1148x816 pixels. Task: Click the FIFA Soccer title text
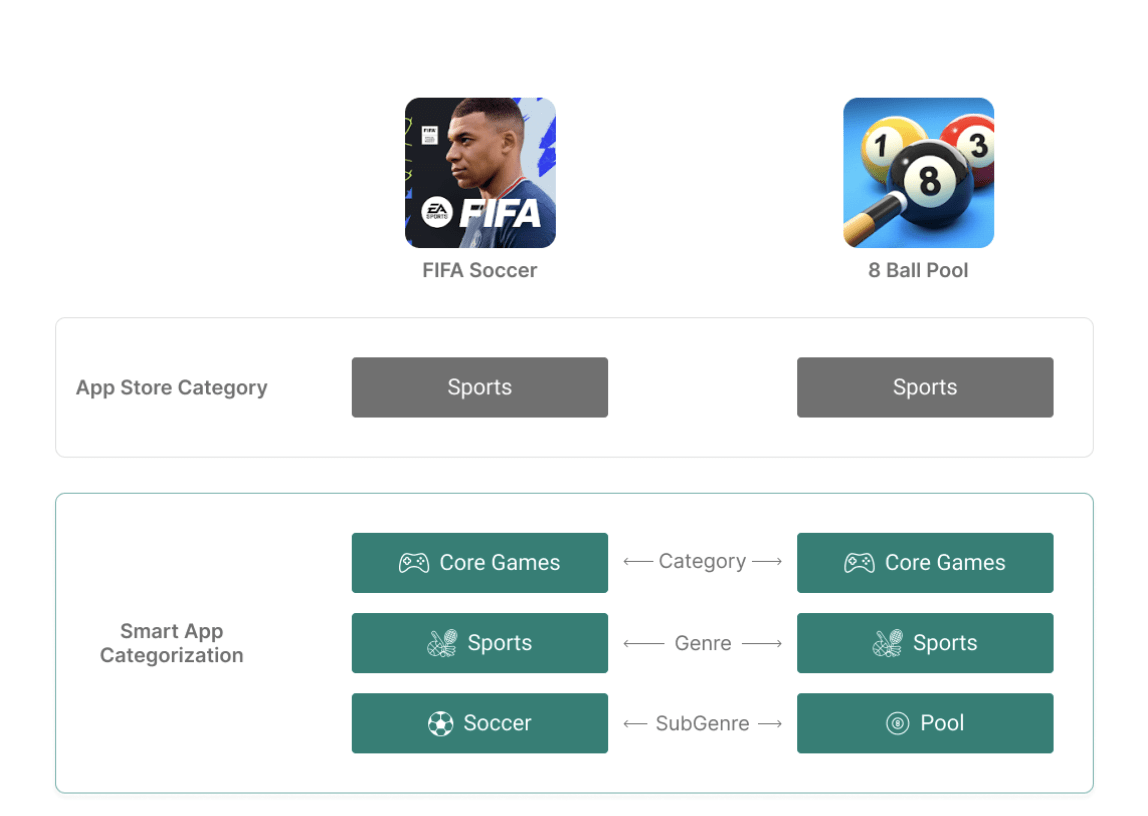point(480,271)
